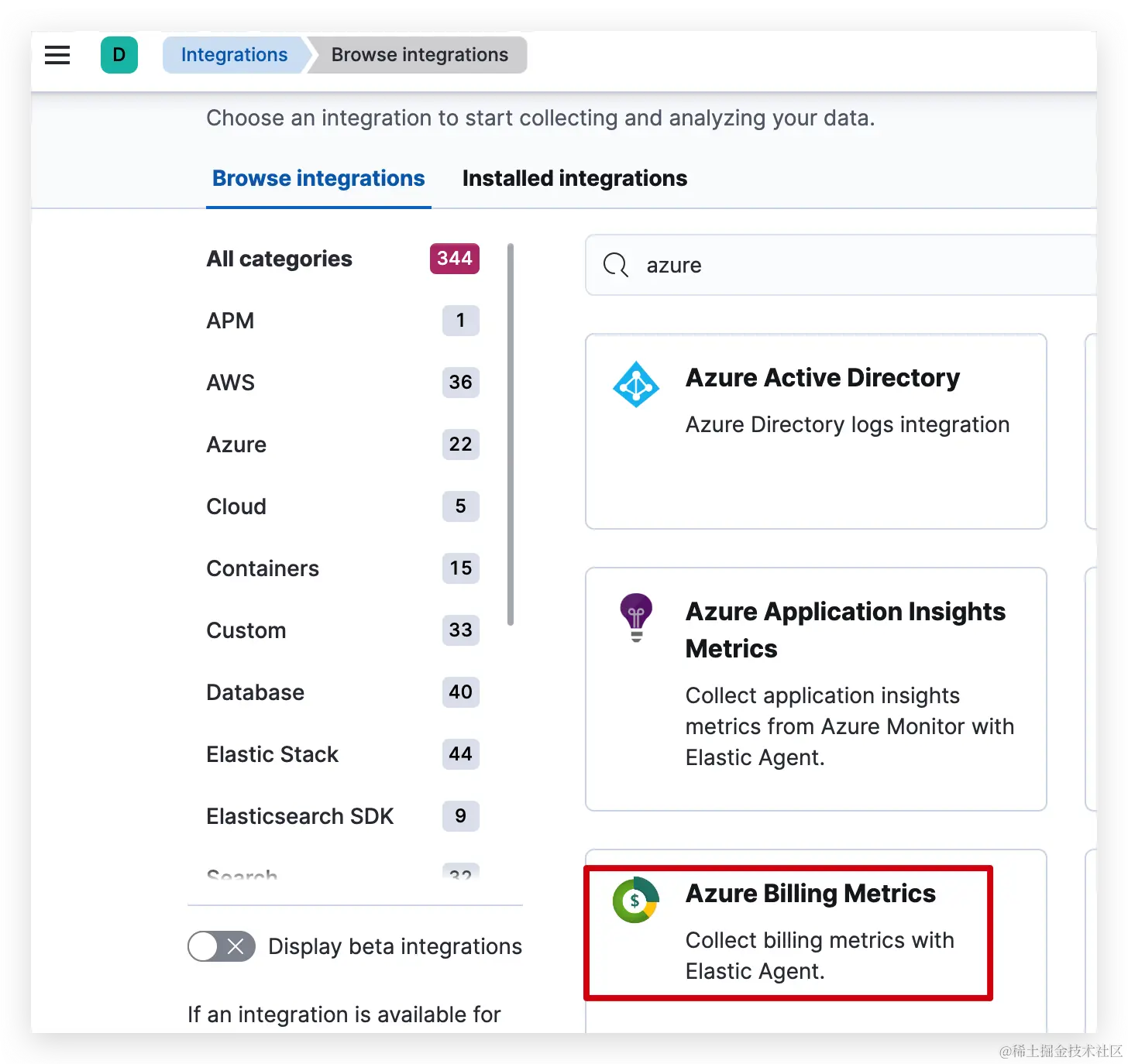The width and height of the screenshot is (1128, 1064).
Task: Filter by Cloud category
Action: (342, 506)
